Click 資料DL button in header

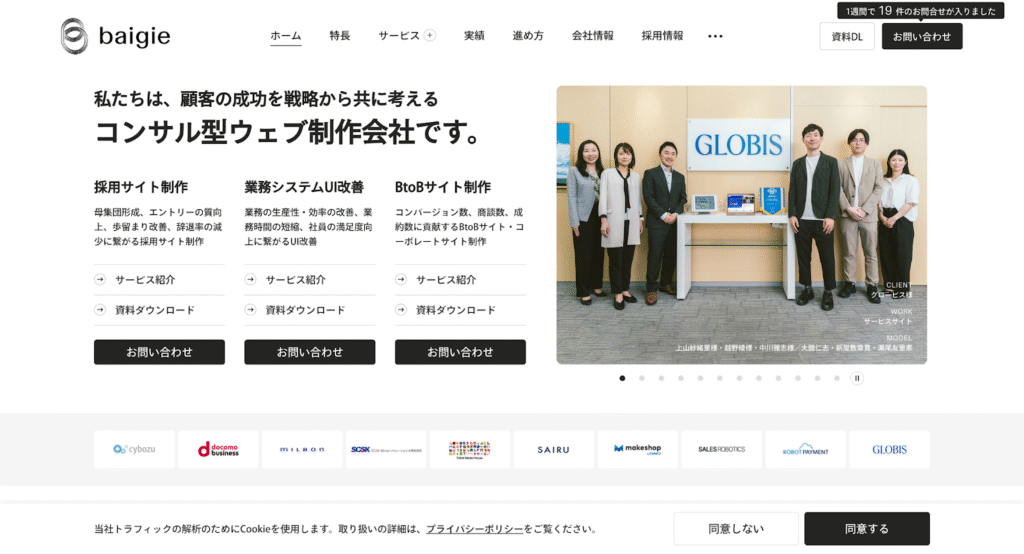pos(847,37)
